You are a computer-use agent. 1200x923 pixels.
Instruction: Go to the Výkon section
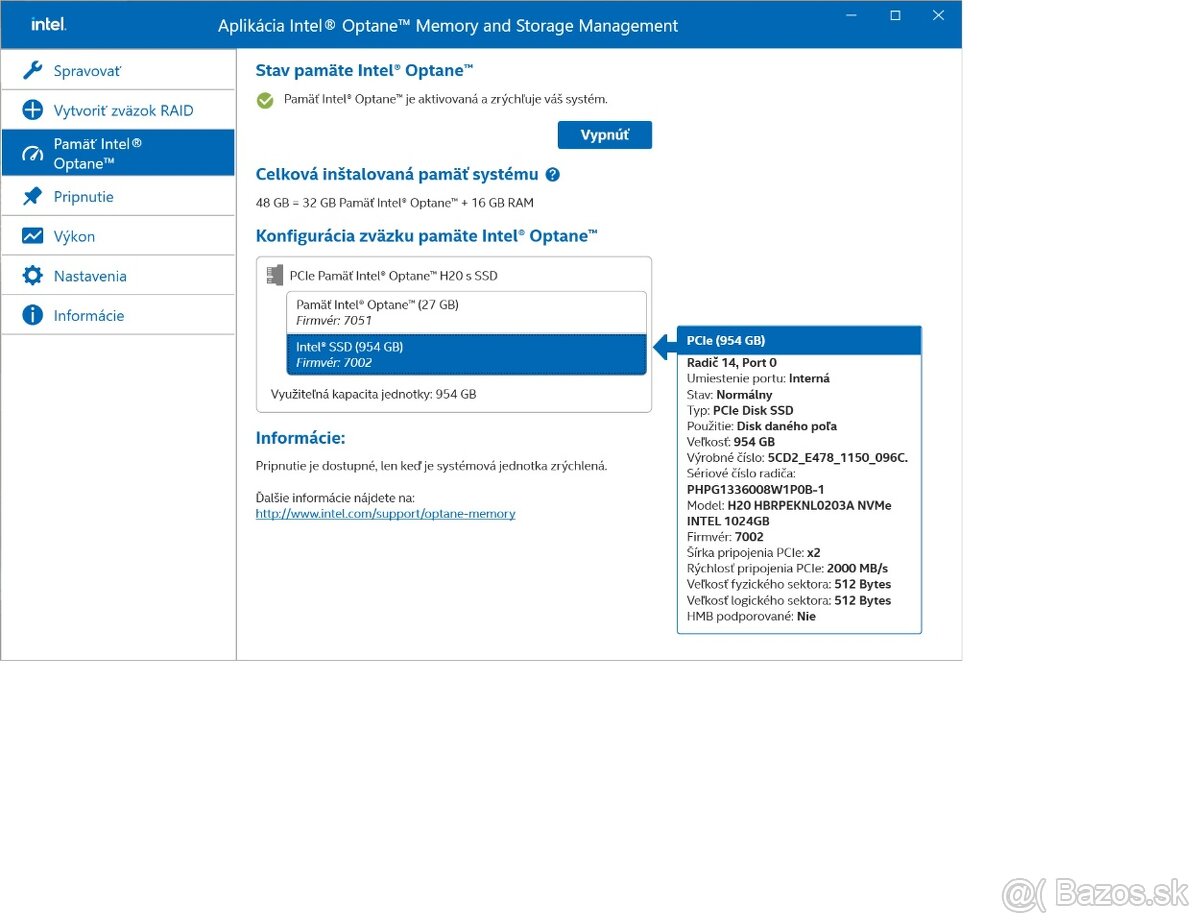(x=75, y=236)
